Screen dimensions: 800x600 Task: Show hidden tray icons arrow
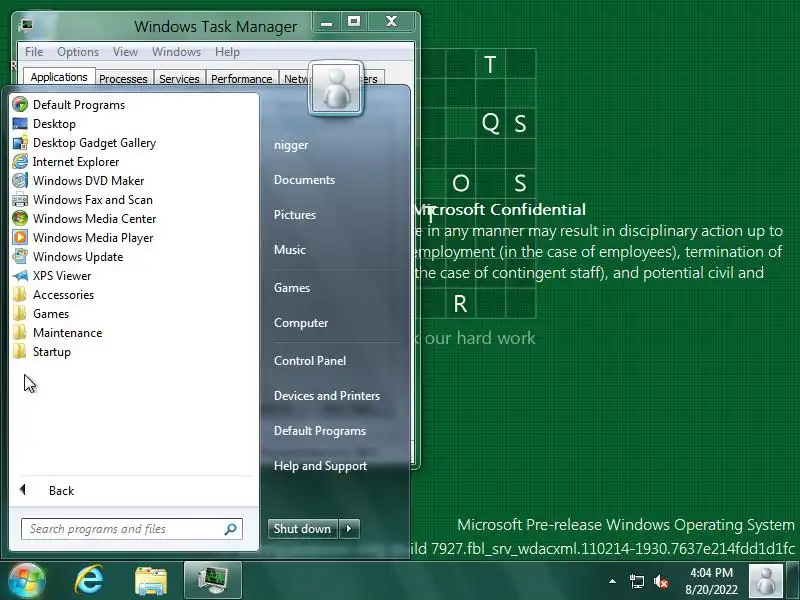612,581
